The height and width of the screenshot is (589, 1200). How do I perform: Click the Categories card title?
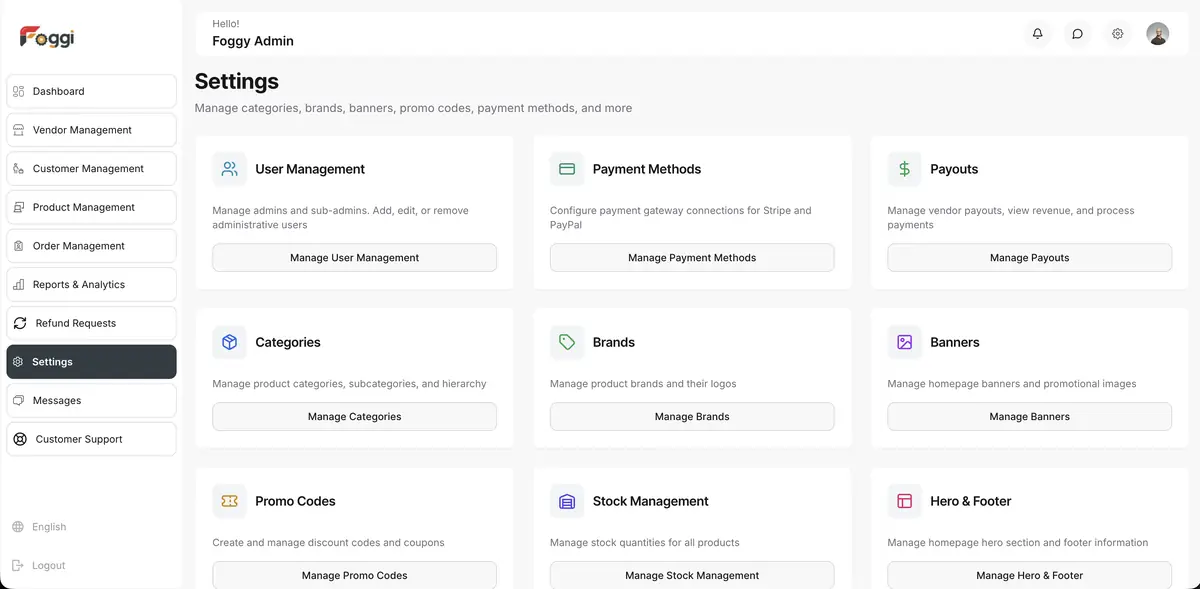pyautogui.click(x=288, y=342)
